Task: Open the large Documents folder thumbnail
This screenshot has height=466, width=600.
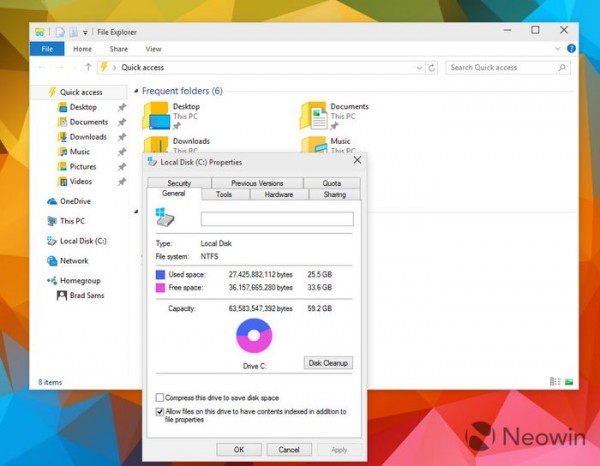Action: tap(314, 116)
